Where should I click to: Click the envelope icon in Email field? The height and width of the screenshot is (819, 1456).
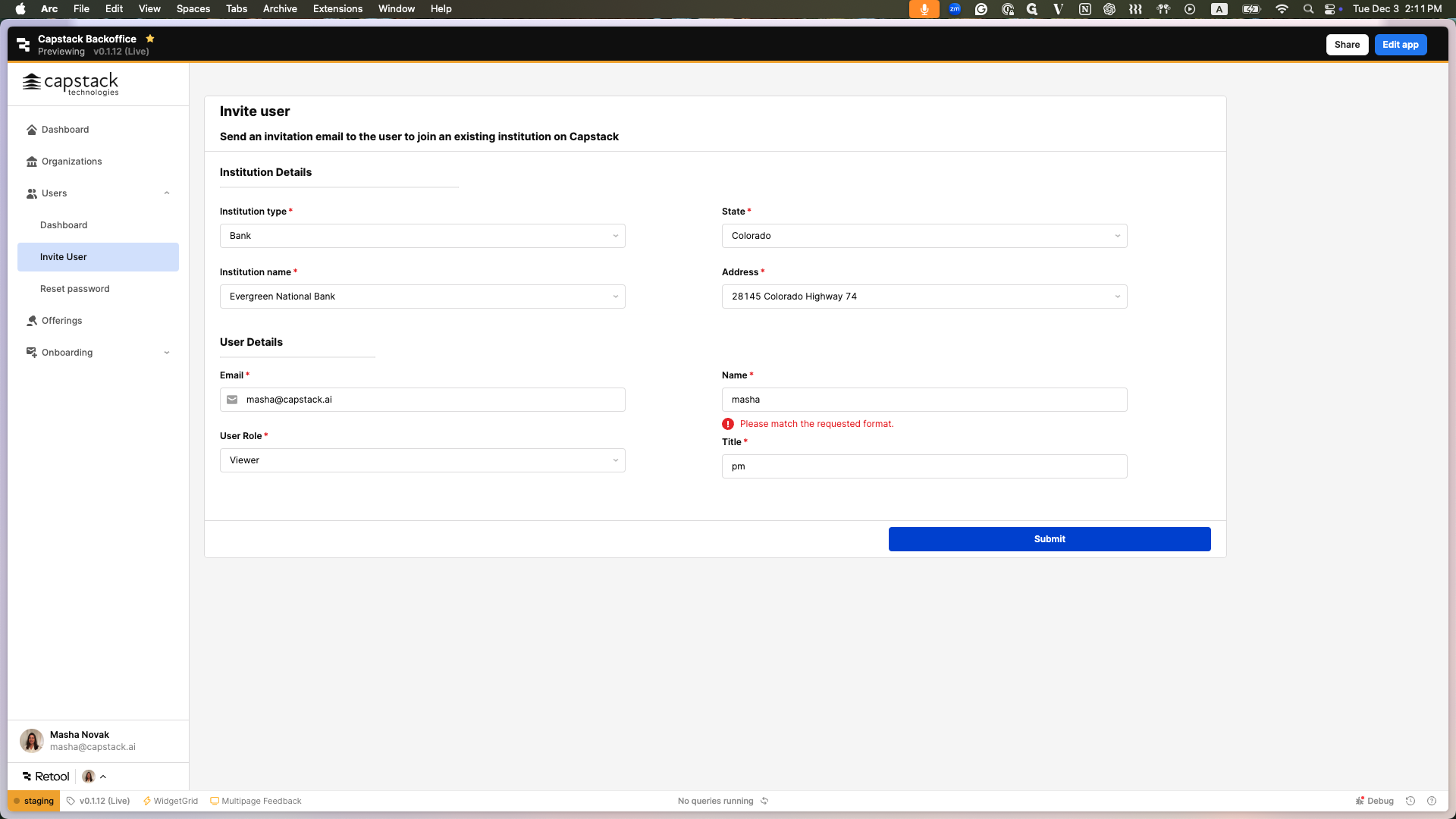pos(232,400)
